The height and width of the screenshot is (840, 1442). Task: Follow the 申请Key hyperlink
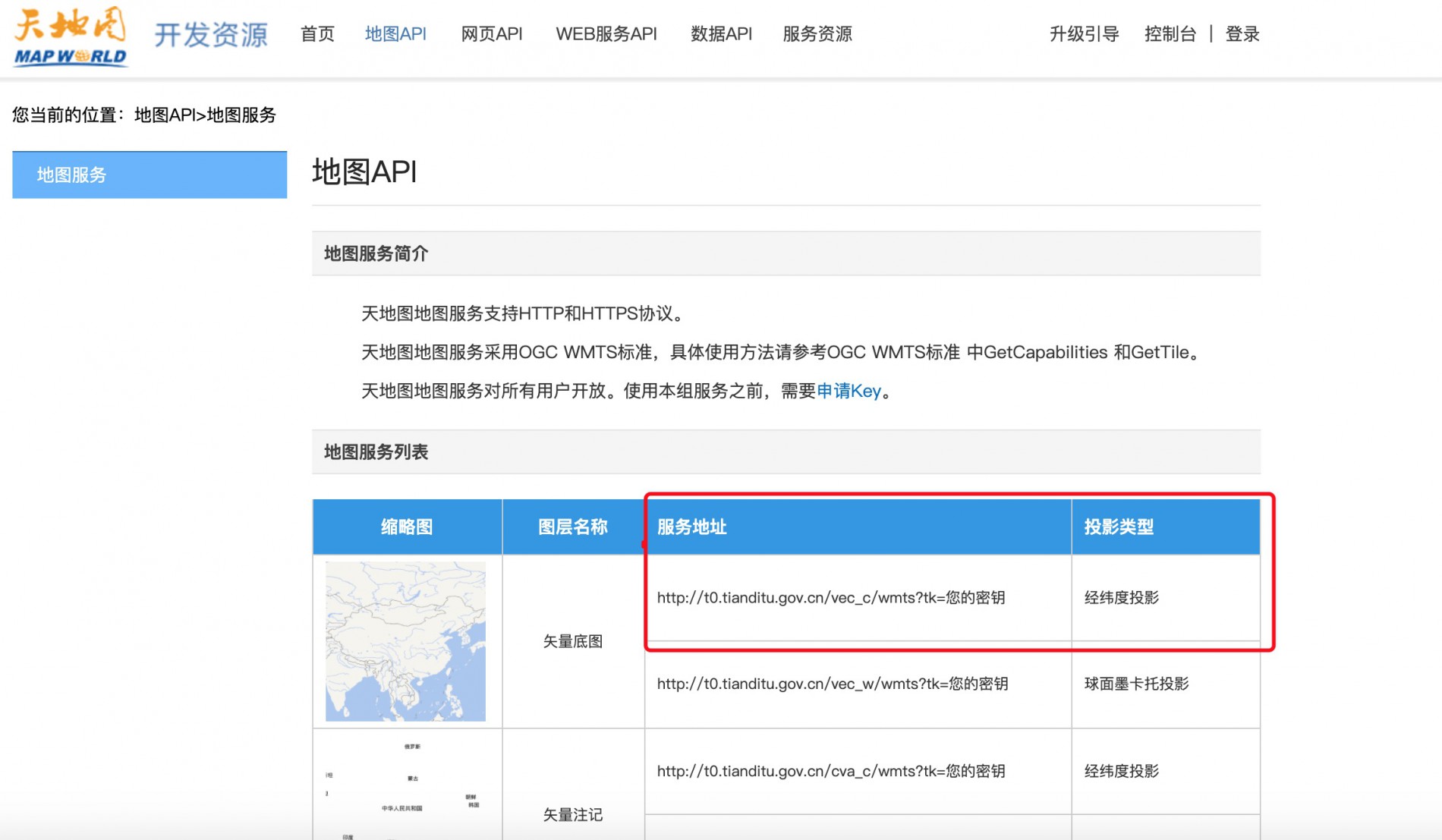click(x=849, y=391)
